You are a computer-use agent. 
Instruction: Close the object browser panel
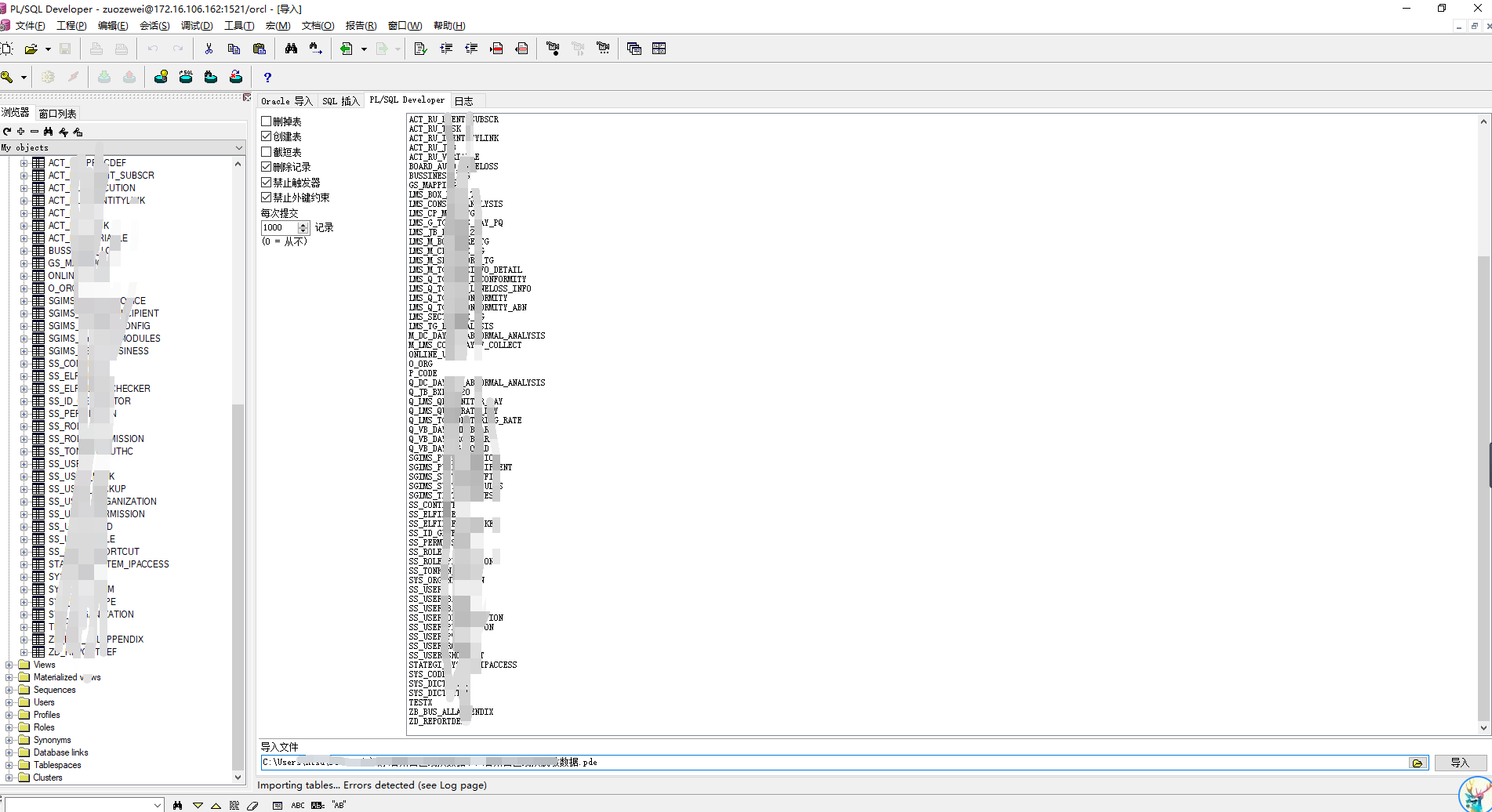(x=247, y=97)
